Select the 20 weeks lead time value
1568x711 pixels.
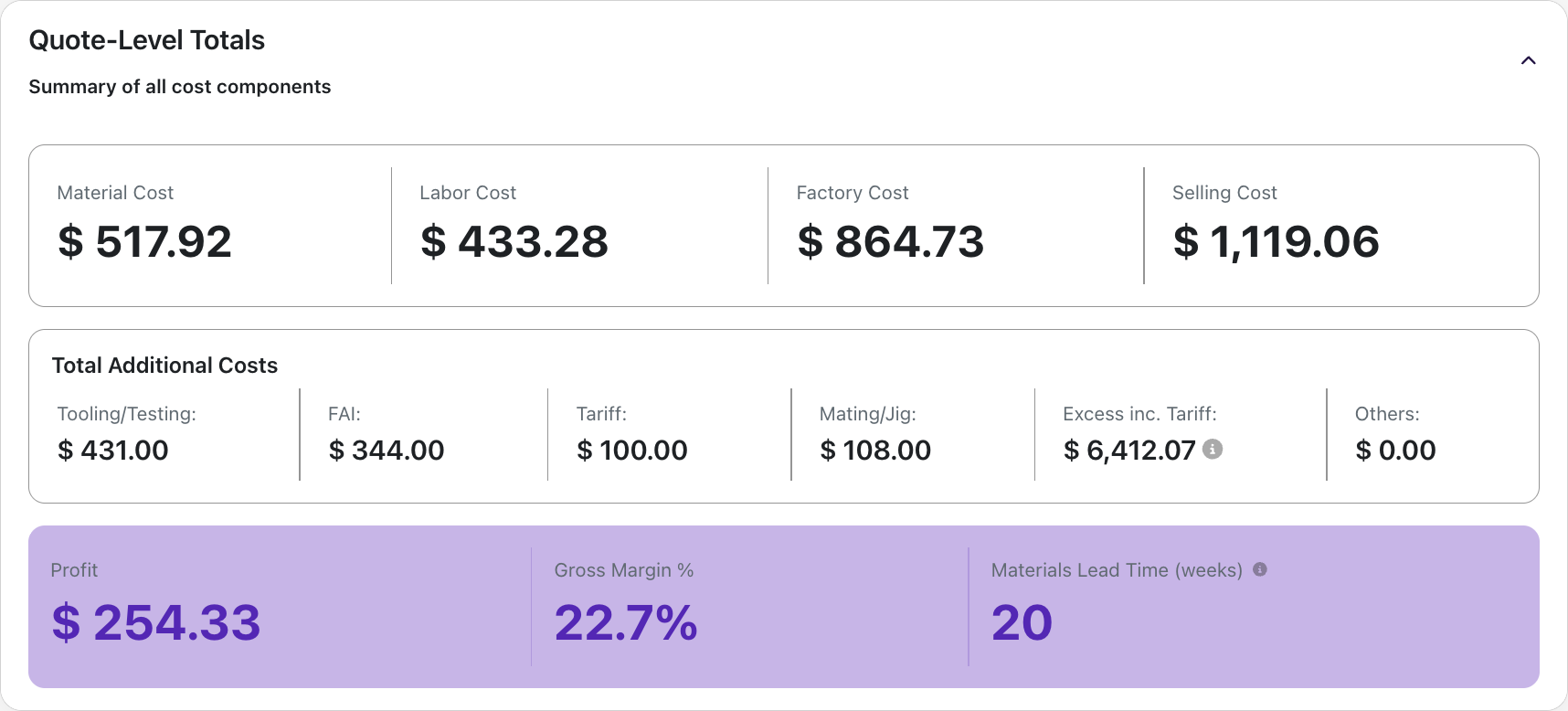pyautogui.click(x=1022, y=622)
